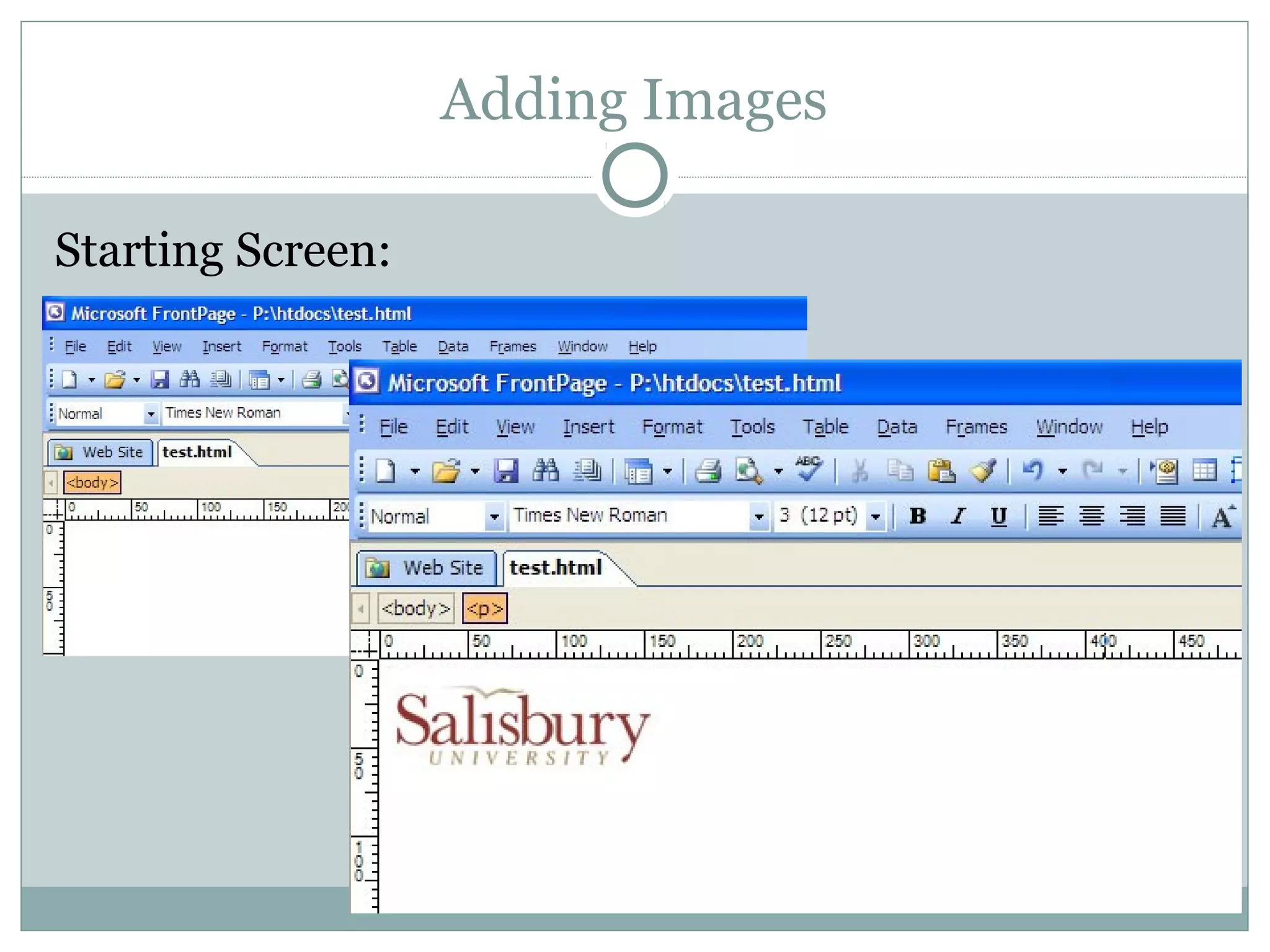Viewport: 1270px width, 952px height.
Task: Click <p> tag selector button
Action: (485, 608)
